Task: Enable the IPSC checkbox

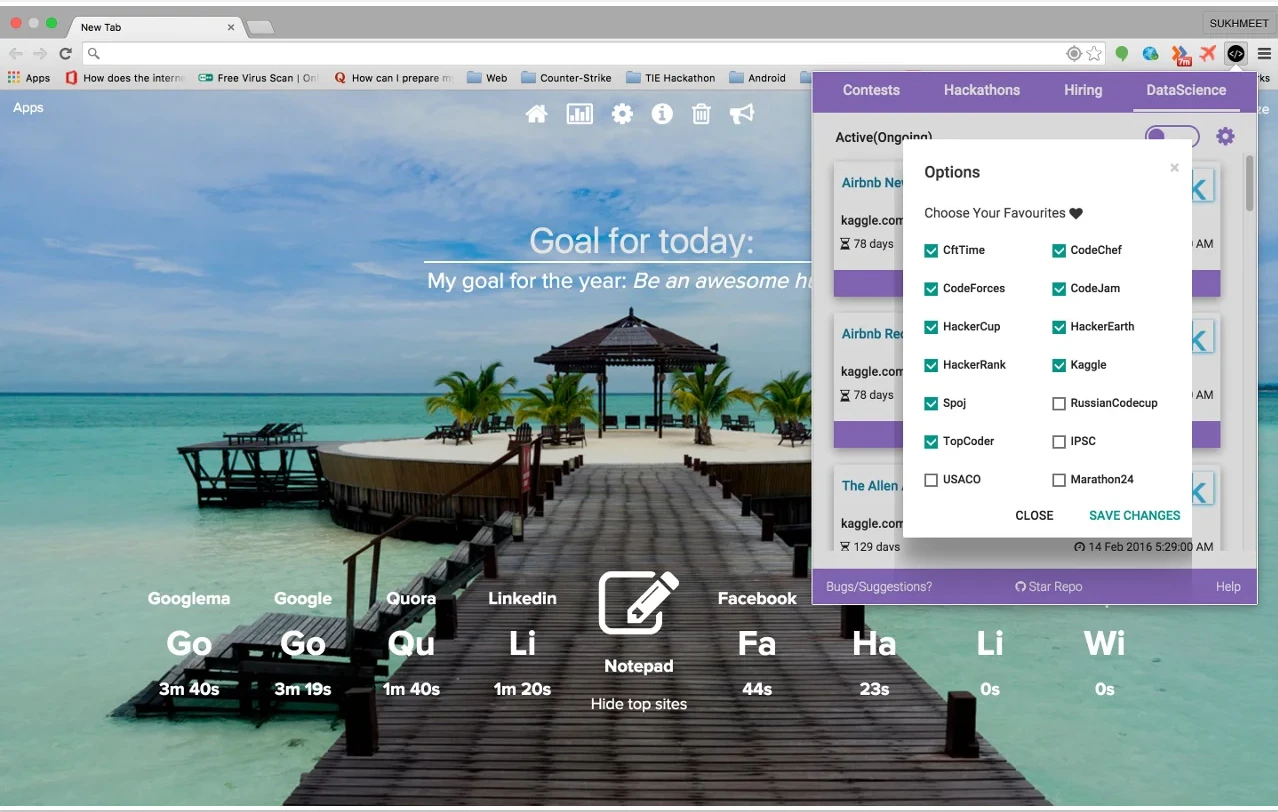Action: tap(1059, 441)
